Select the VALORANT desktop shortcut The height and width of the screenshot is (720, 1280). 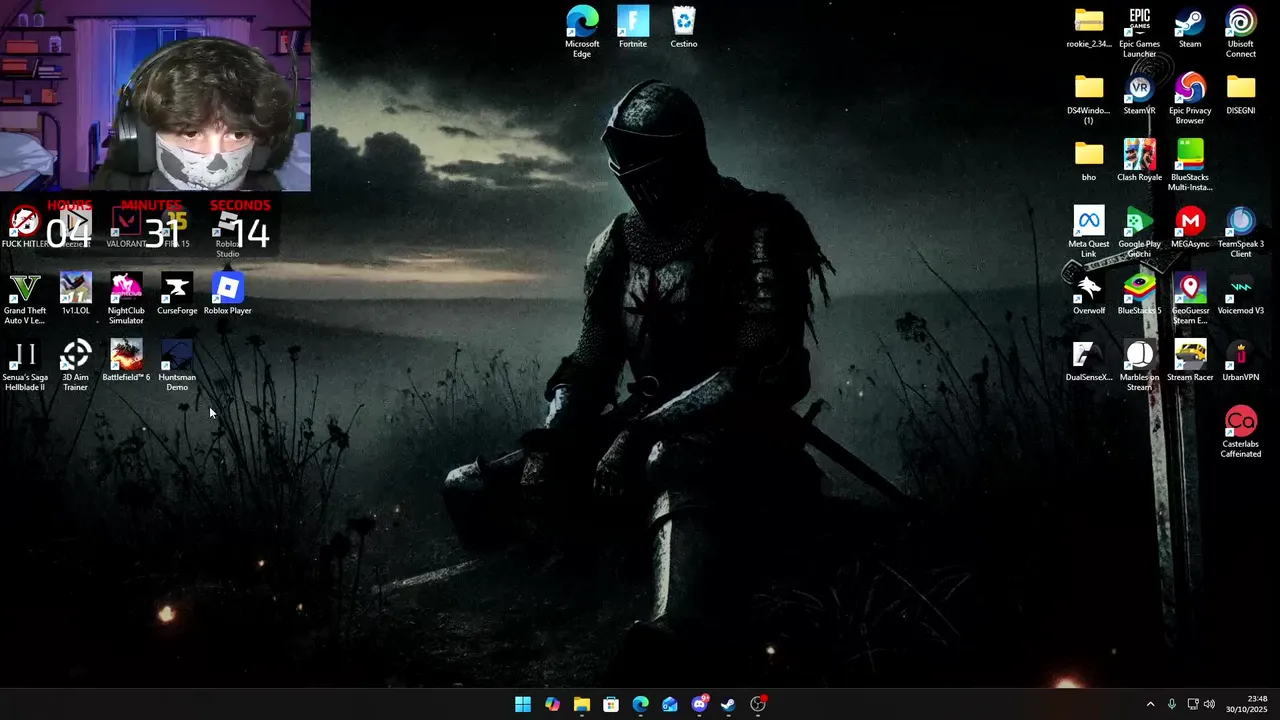126,227
